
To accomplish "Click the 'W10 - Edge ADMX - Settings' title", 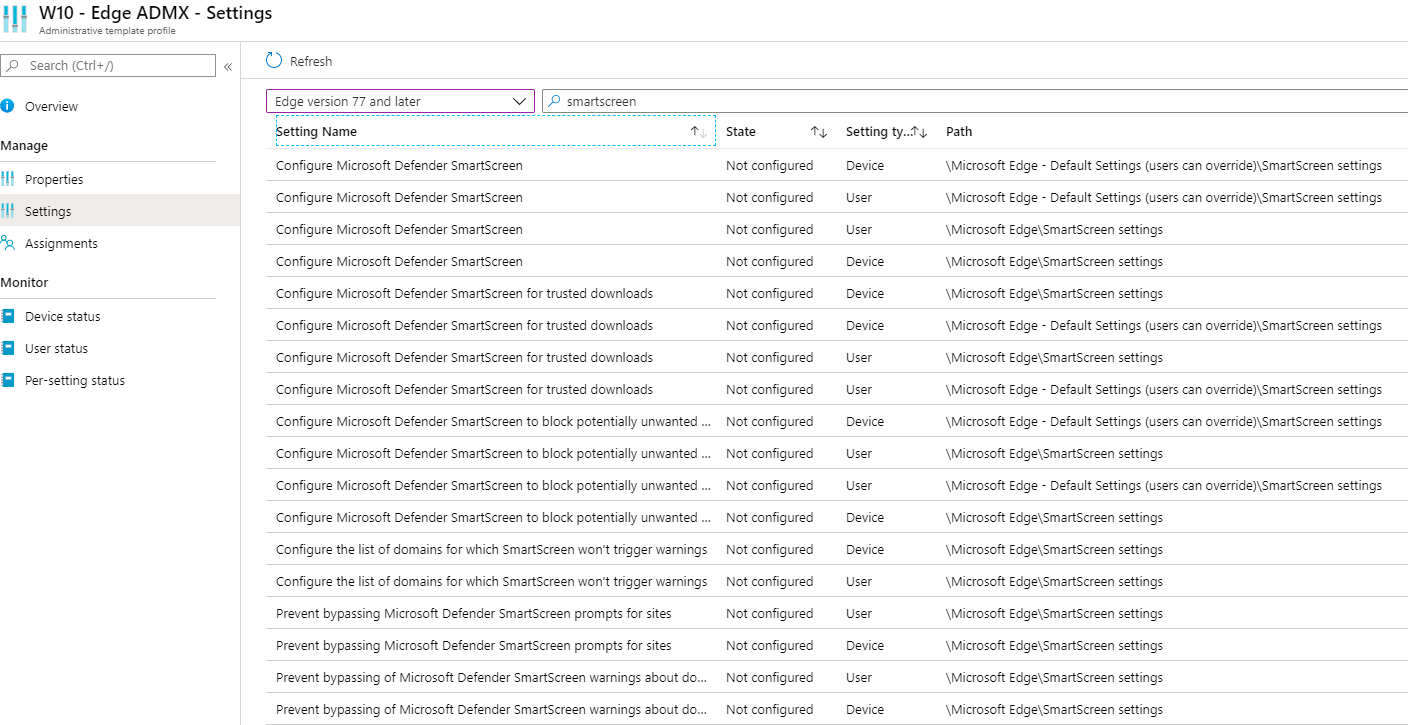I will point(155,13).
